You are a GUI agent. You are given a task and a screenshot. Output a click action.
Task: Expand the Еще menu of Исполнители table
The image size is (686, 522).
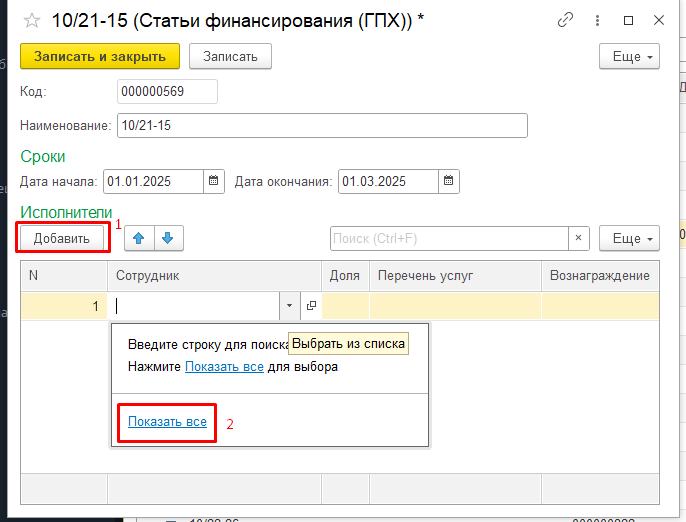pos(629,238)
